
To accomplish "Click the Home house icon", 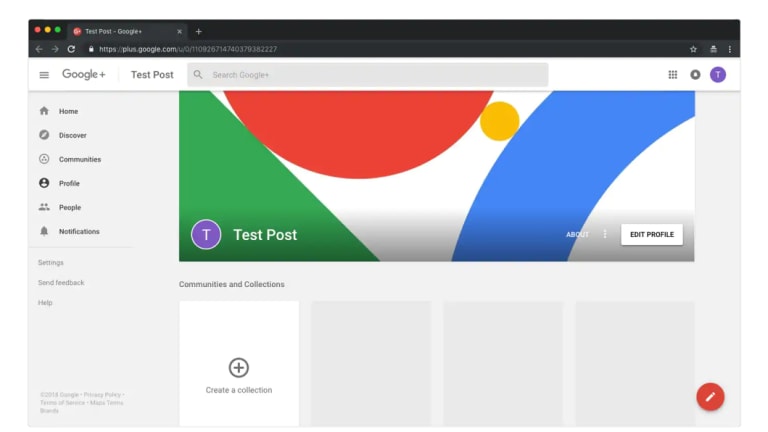I will pyautogui.click(x=44, y=111).
